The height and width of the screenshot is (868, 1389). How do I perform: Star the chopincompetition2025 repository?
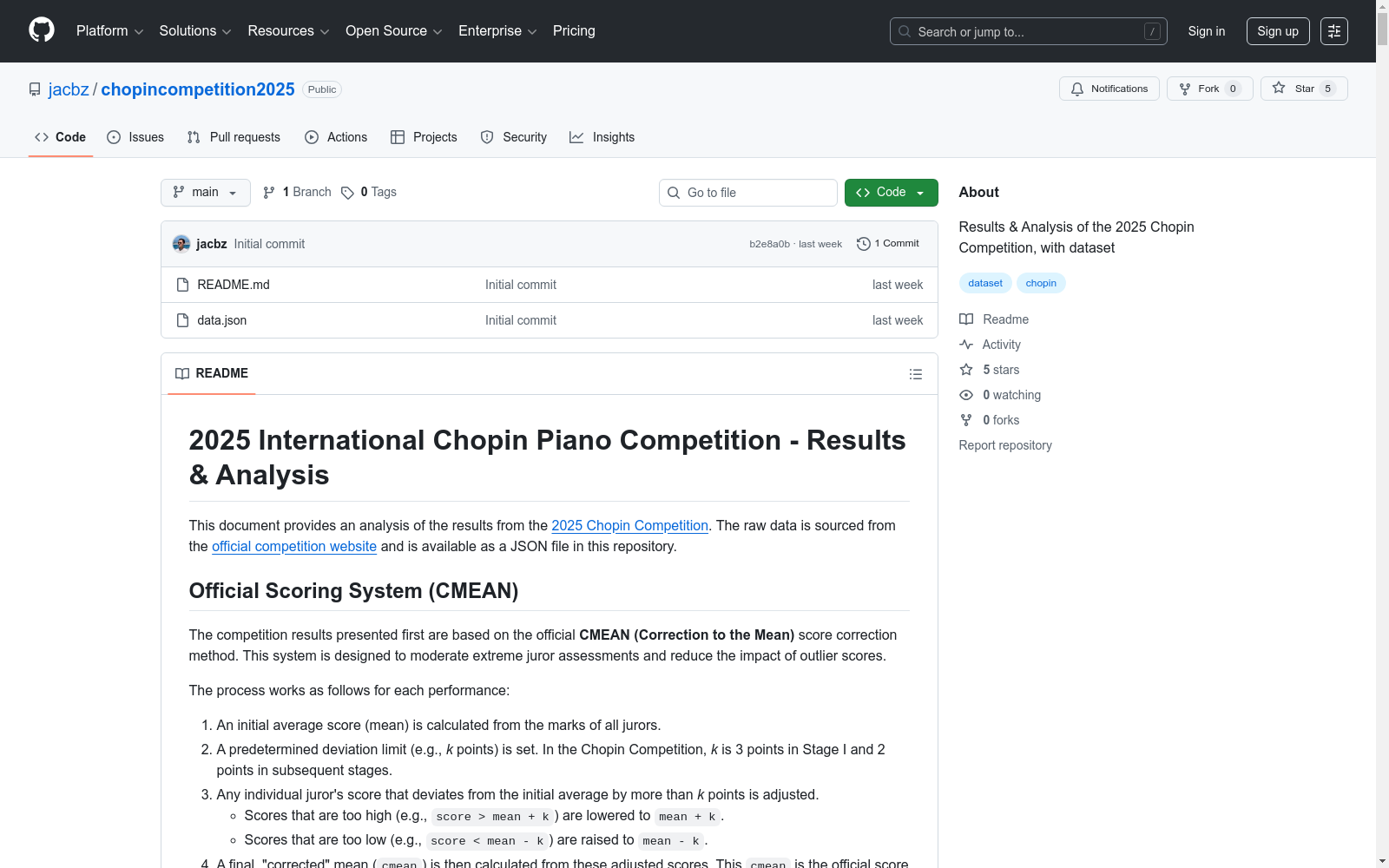click(x=1304, y=89)
